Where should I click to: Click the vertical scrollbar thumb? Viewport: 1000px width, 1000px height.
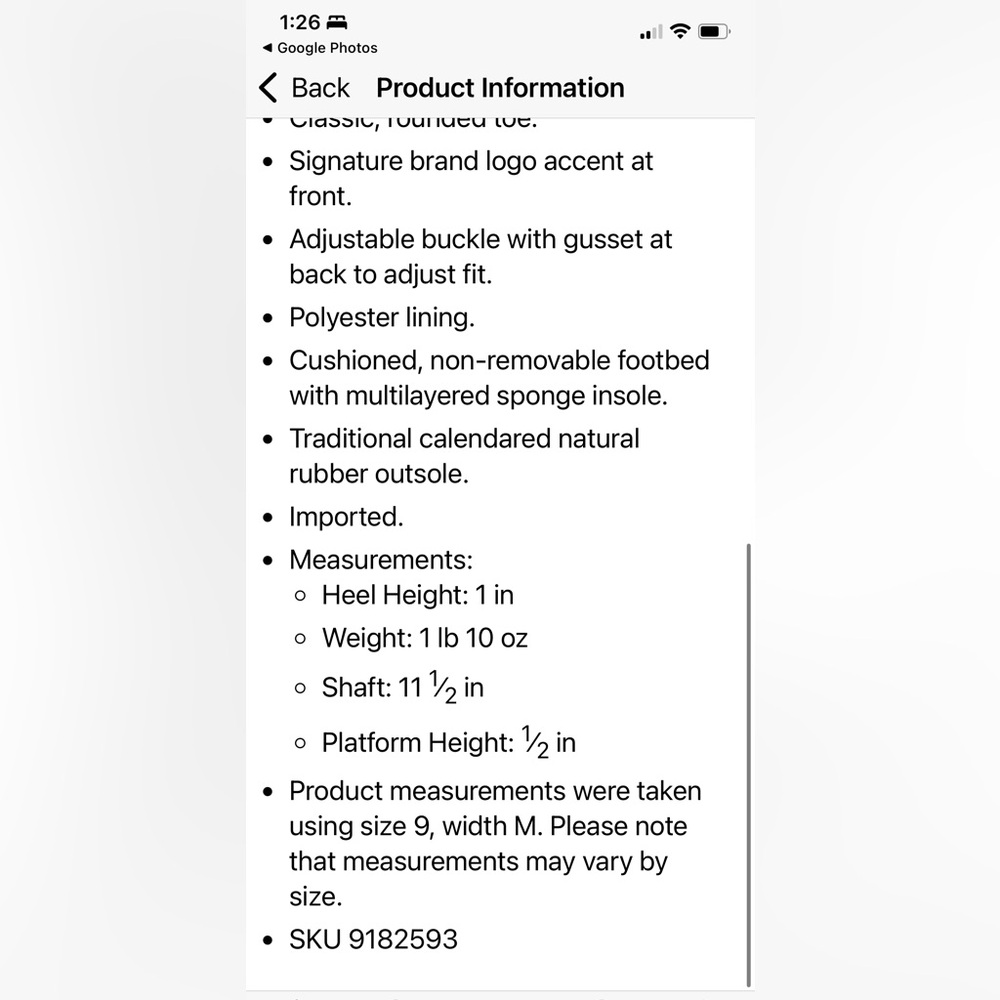749,765
